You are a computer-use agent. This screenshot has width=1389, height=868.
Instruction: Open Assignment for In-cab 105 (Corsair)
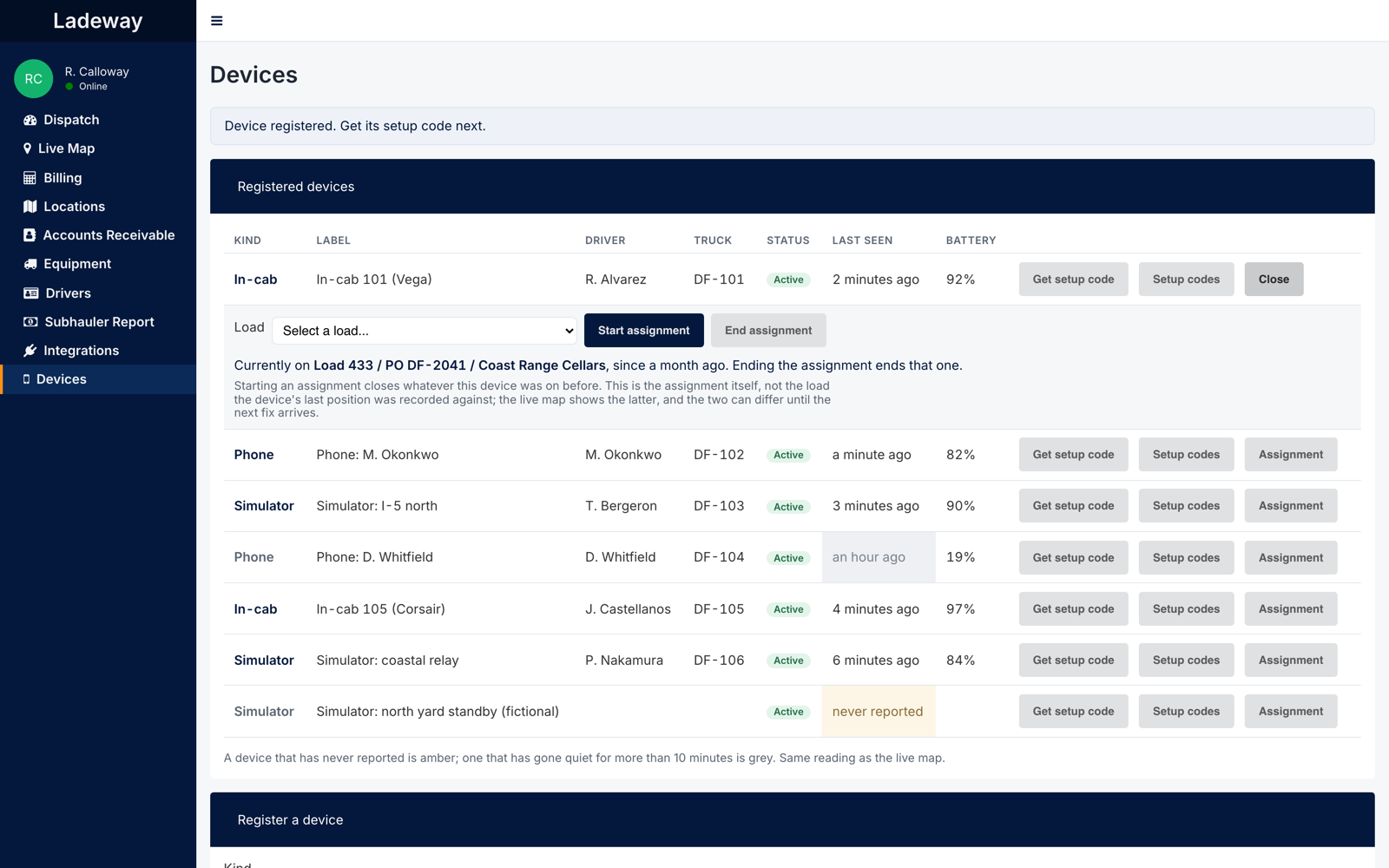coord(1291,609)
